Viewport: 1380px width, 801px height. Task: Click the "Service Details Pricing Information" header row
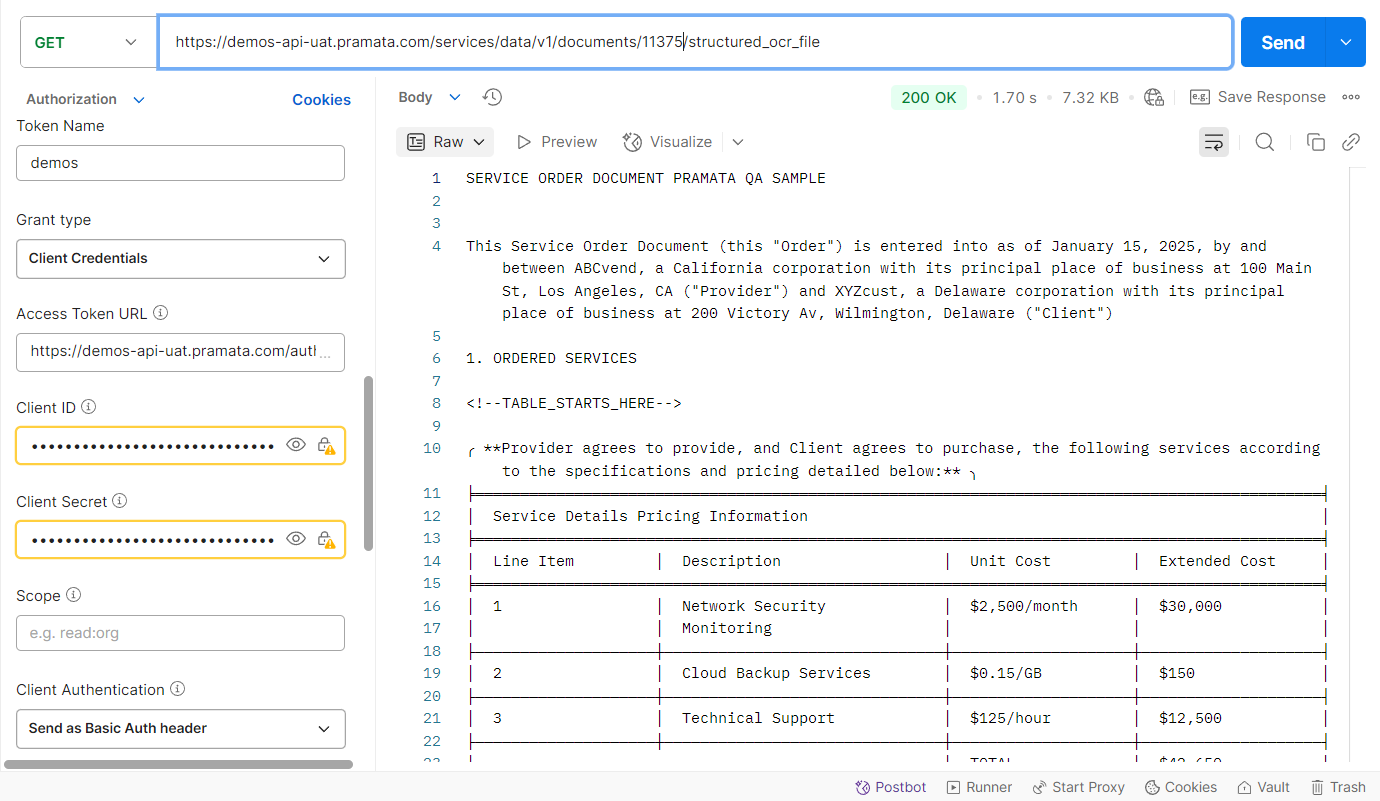[x=650, y=516]
